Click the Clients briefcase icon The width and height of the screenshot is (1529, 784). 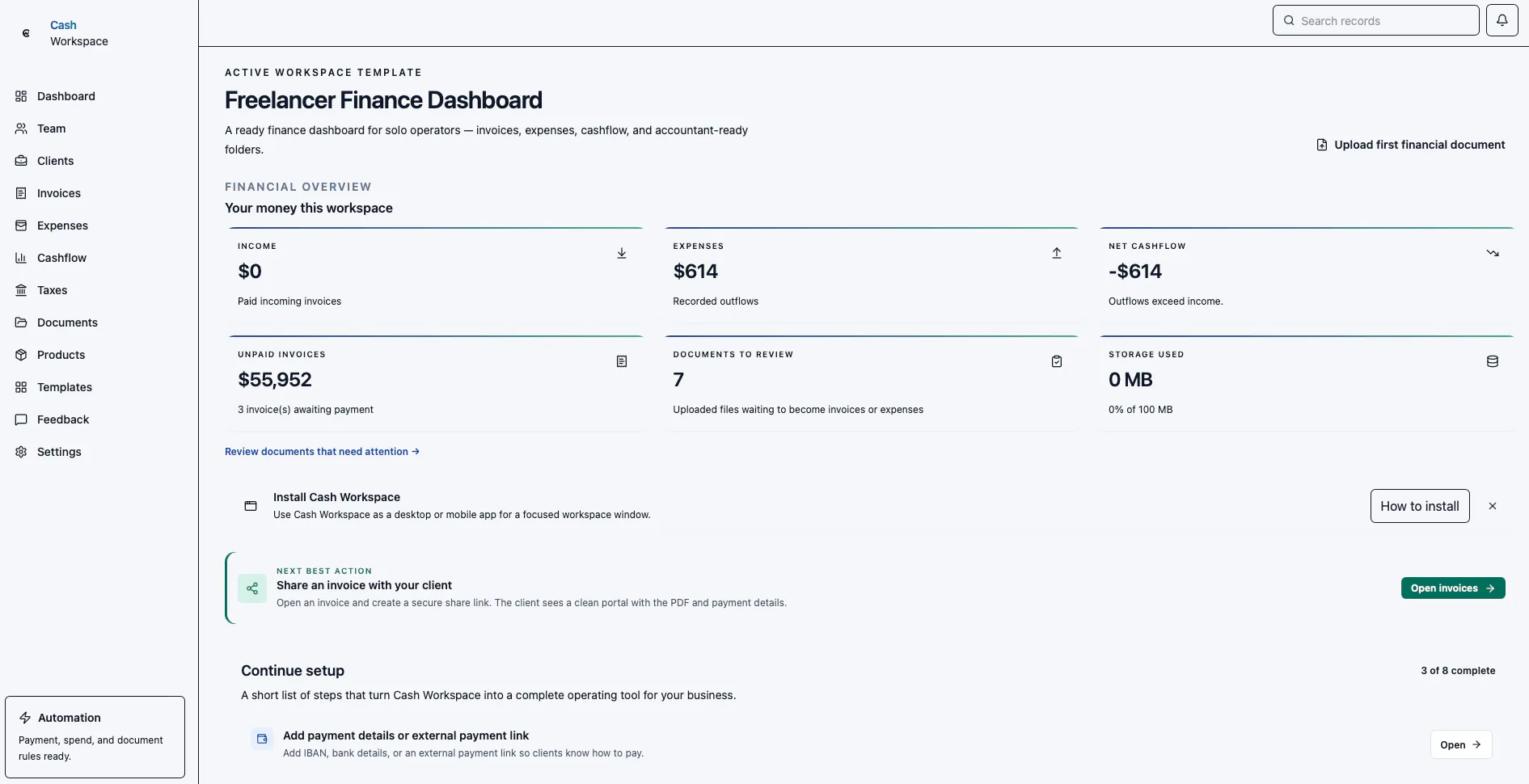click(x=21, y=161)
